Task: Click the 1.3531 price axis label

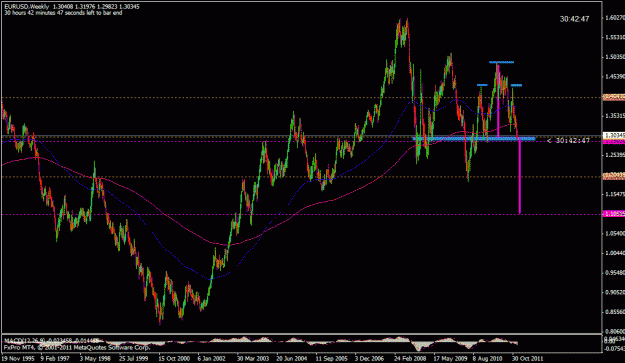Action: coord(614,116)
